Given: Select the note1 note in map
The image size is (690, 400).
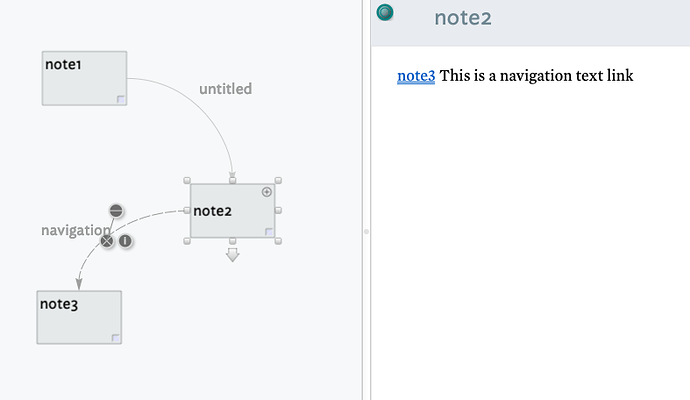Looking at the screenshot, I should 84,78.
